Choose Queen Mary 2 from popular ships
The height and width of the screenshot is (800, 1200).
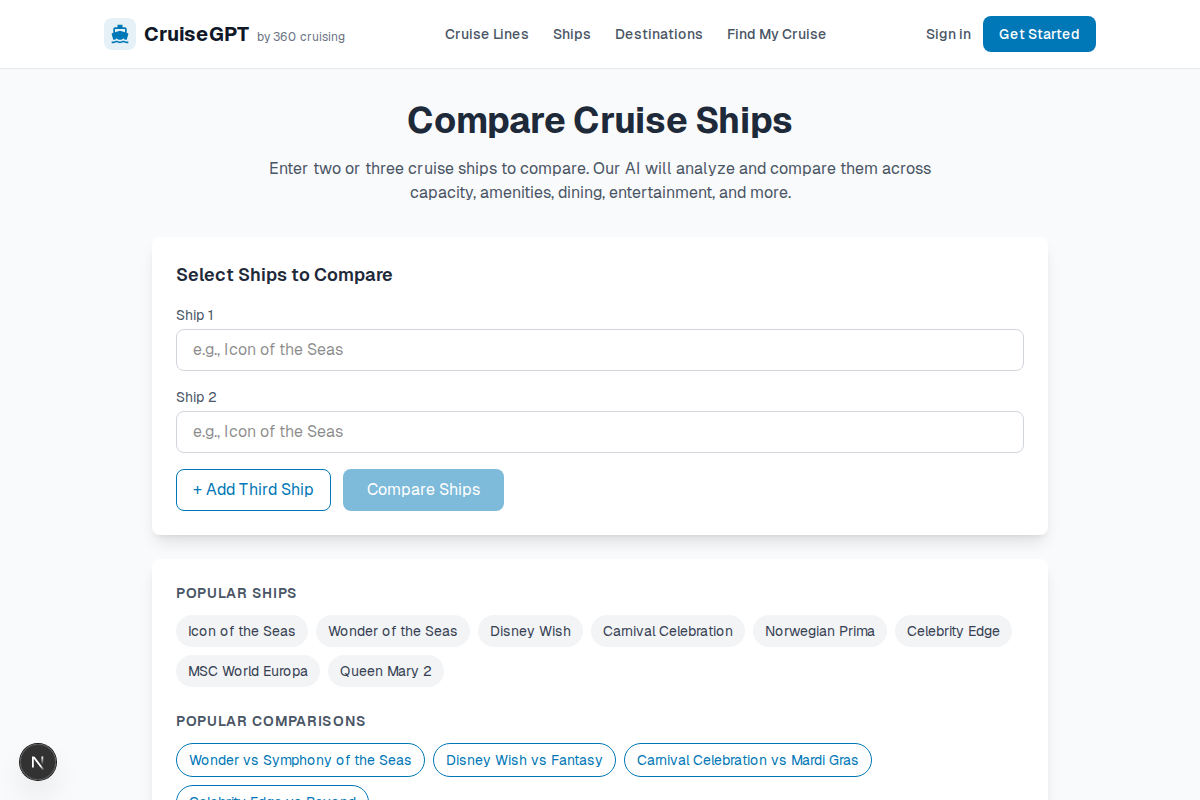385,671
